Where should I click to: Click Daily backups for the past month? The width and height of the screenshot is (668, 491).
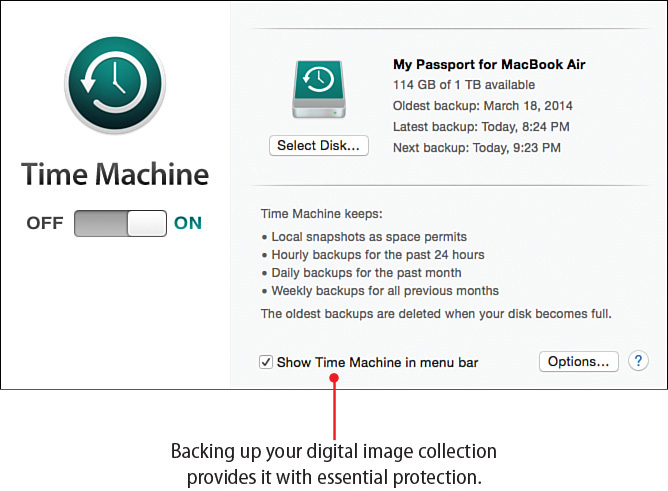364,273
